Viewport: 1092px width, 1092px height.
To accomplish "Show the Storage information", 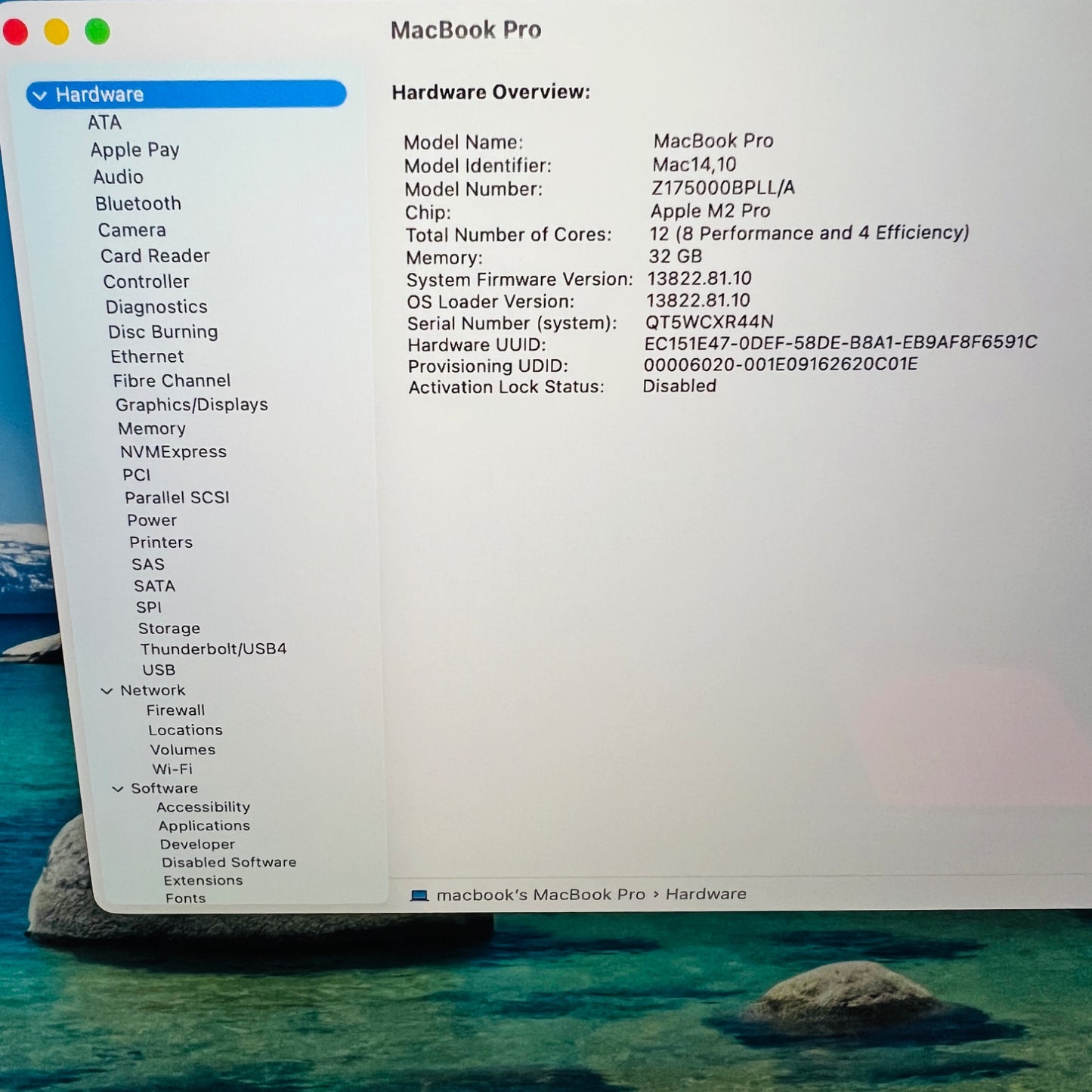I will pos(169,629).
